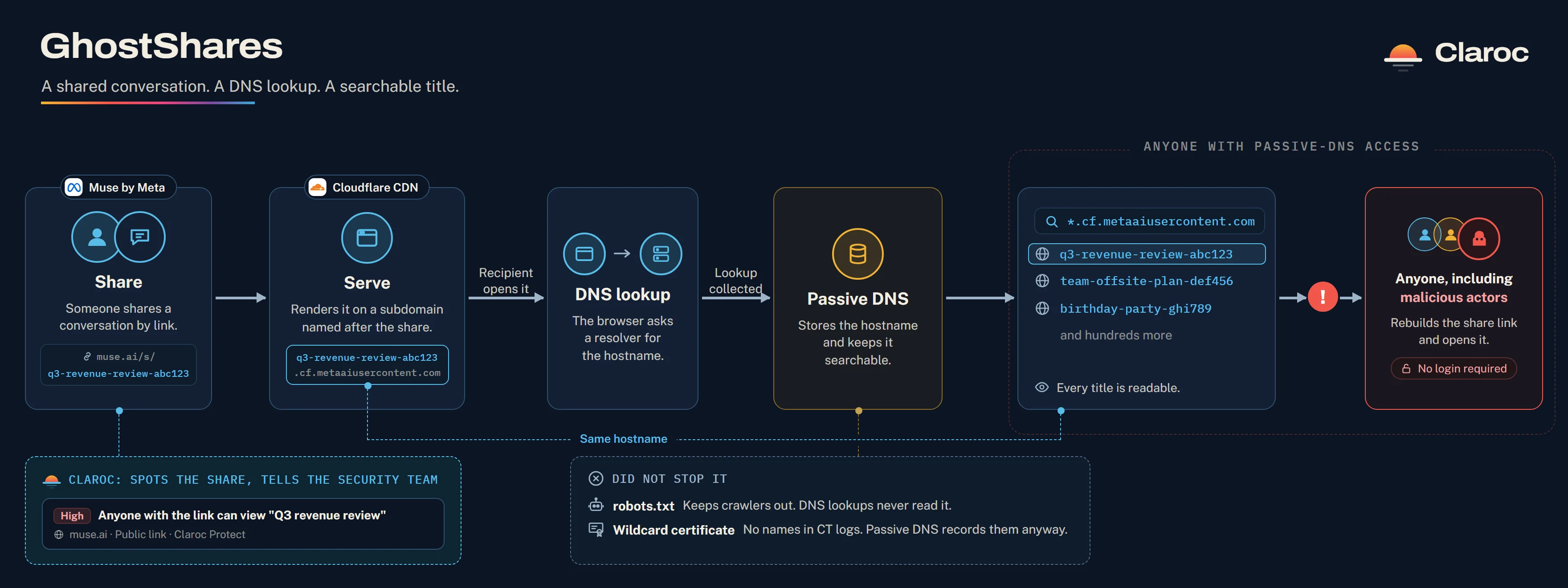Click the globe icon before muse.ai Public link

point(59,535)
